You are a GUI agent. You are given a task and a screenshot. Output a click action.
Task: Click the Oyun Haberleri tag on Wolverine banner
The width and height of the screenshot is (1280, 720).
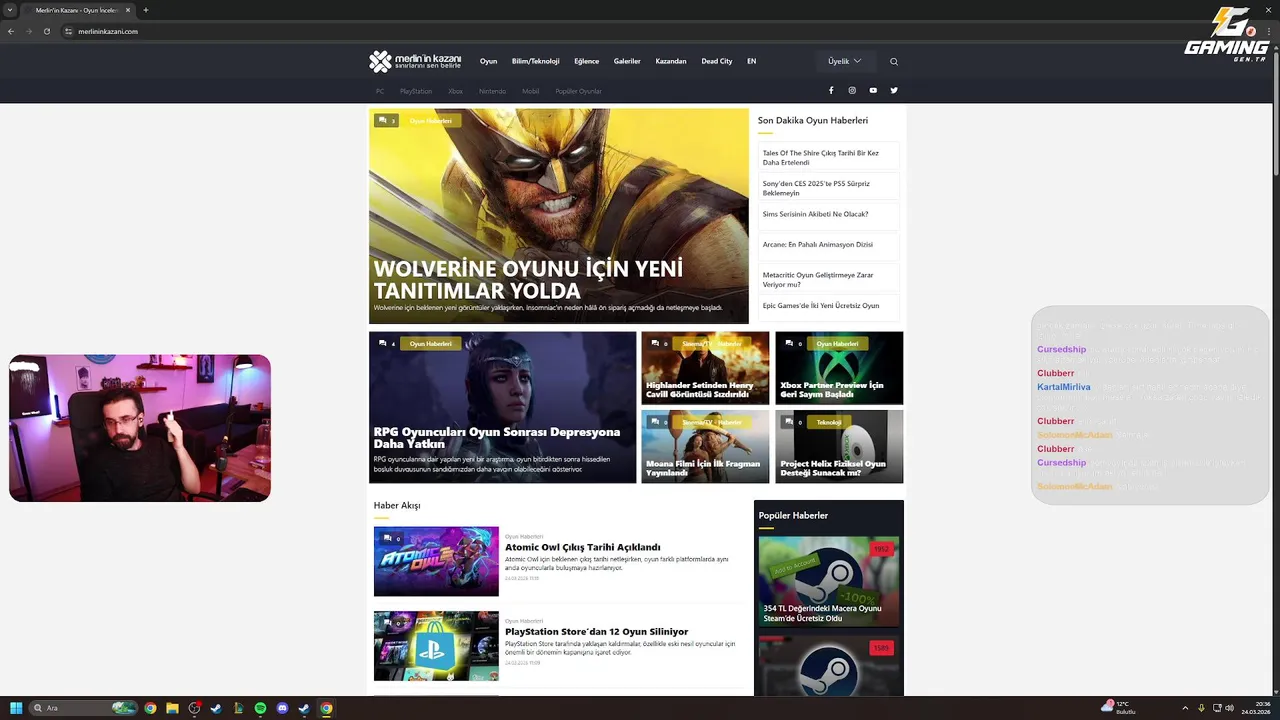pyautogui.click(x=431, y=120)
